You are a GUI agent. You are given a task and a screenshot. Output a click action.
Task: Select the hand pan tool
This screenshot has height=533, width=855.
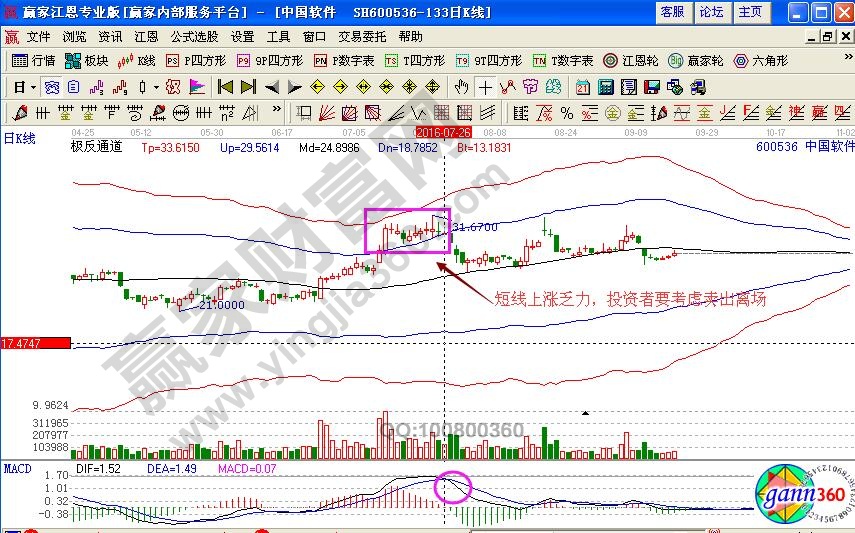pyautogui.click(x=460, y=87)
